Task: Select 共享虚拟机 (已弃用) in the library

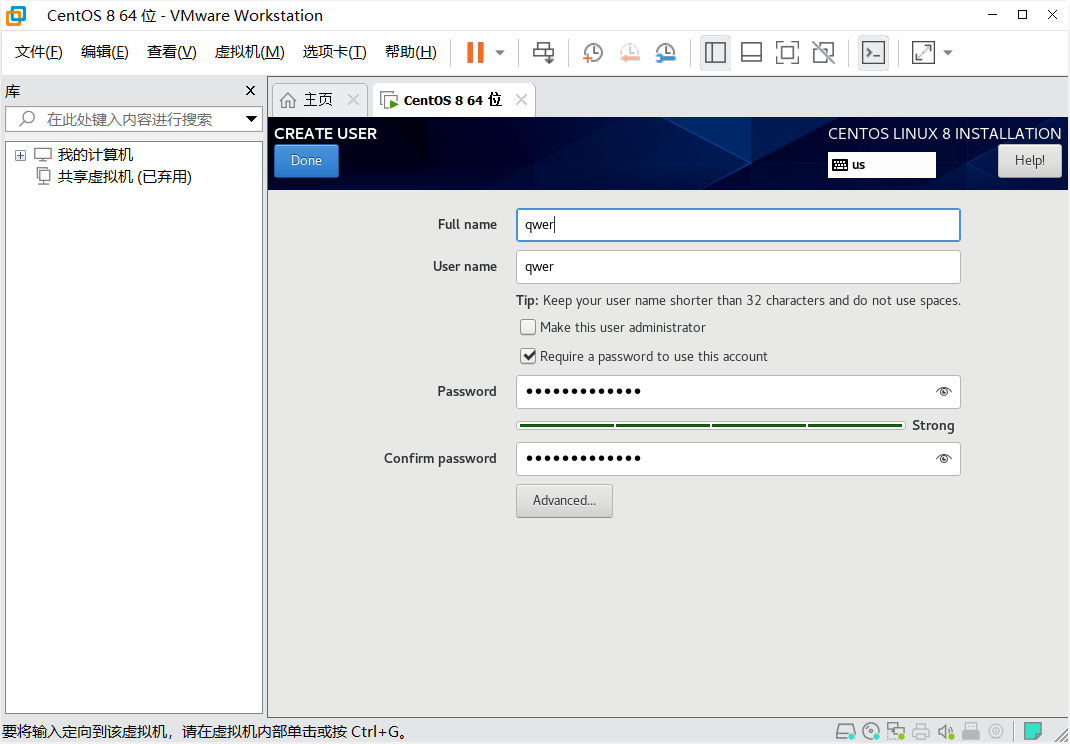Action: click(x=124, y=177)
